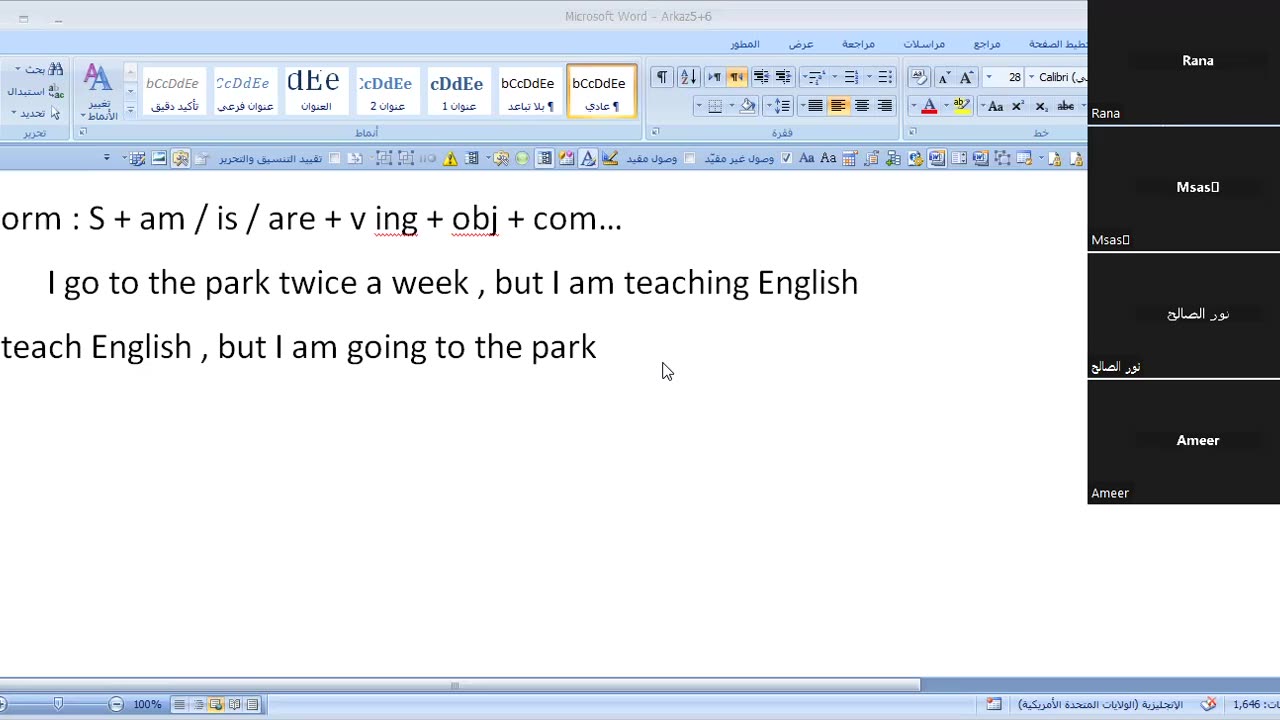Set right-to-left text direction

coord(737,77)
